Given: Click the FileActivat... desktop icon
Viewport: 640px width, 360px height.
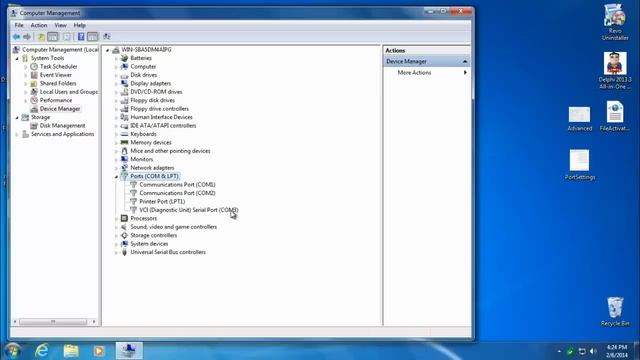Looking at the screenshot, I should [x=615, y=116].
